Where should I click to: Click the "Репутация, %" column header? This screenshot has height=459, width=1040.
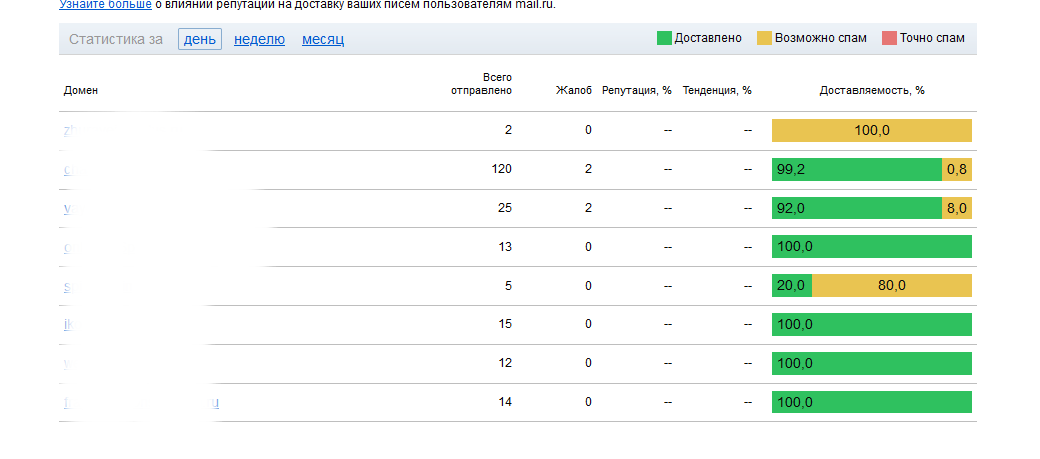[x=636, y=90]
